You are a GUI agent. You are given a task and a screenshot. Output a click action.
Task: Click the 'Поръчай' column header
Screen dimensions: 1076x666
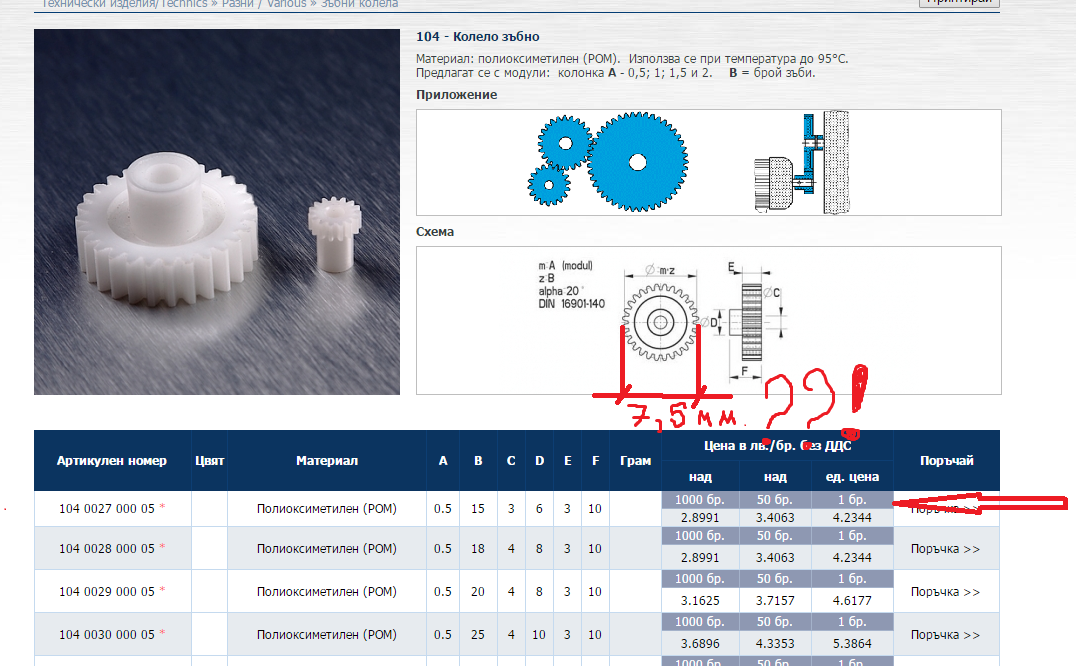click(945, 461)
